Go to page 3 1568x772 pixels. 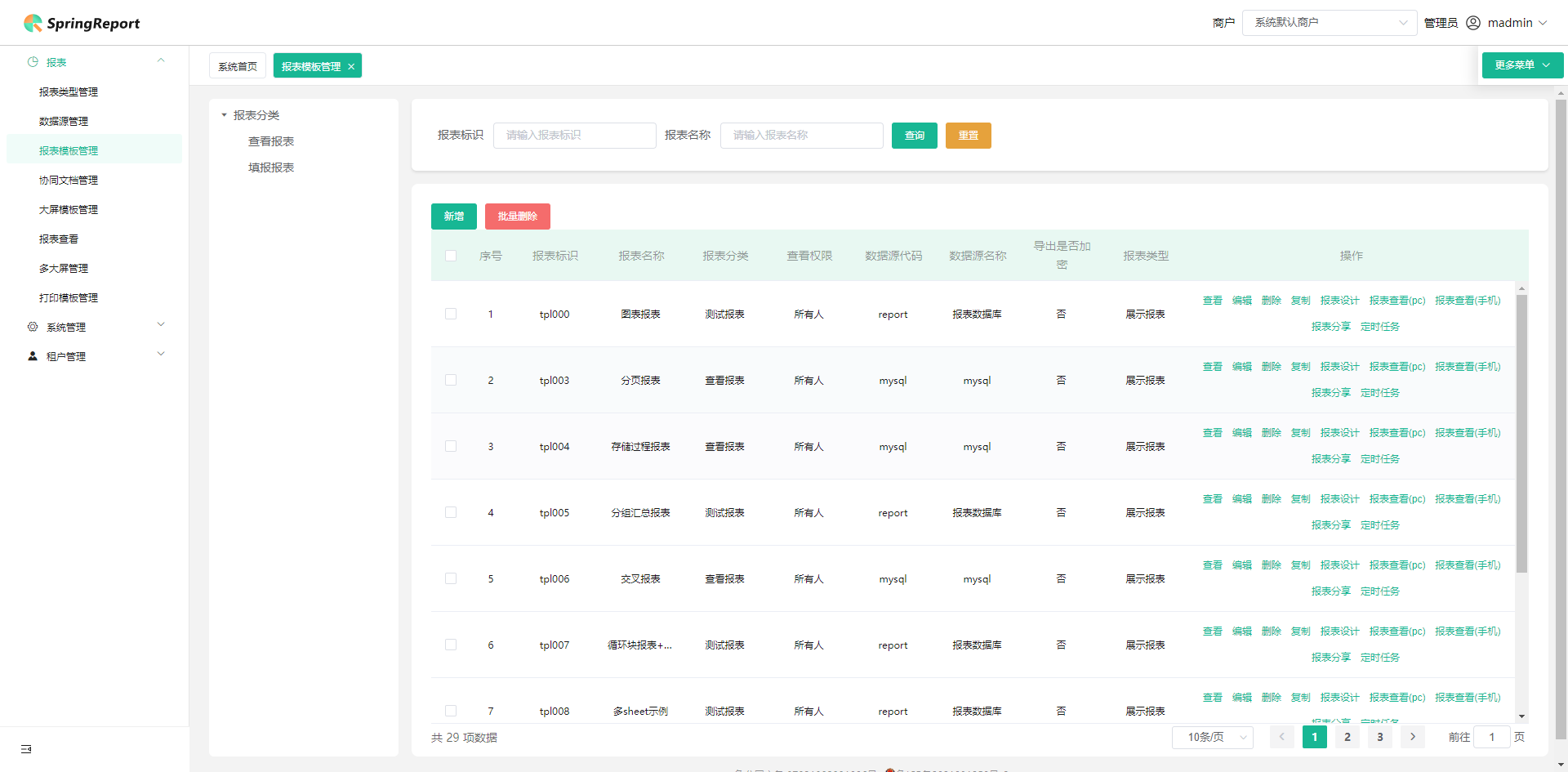pos(1380,737)
